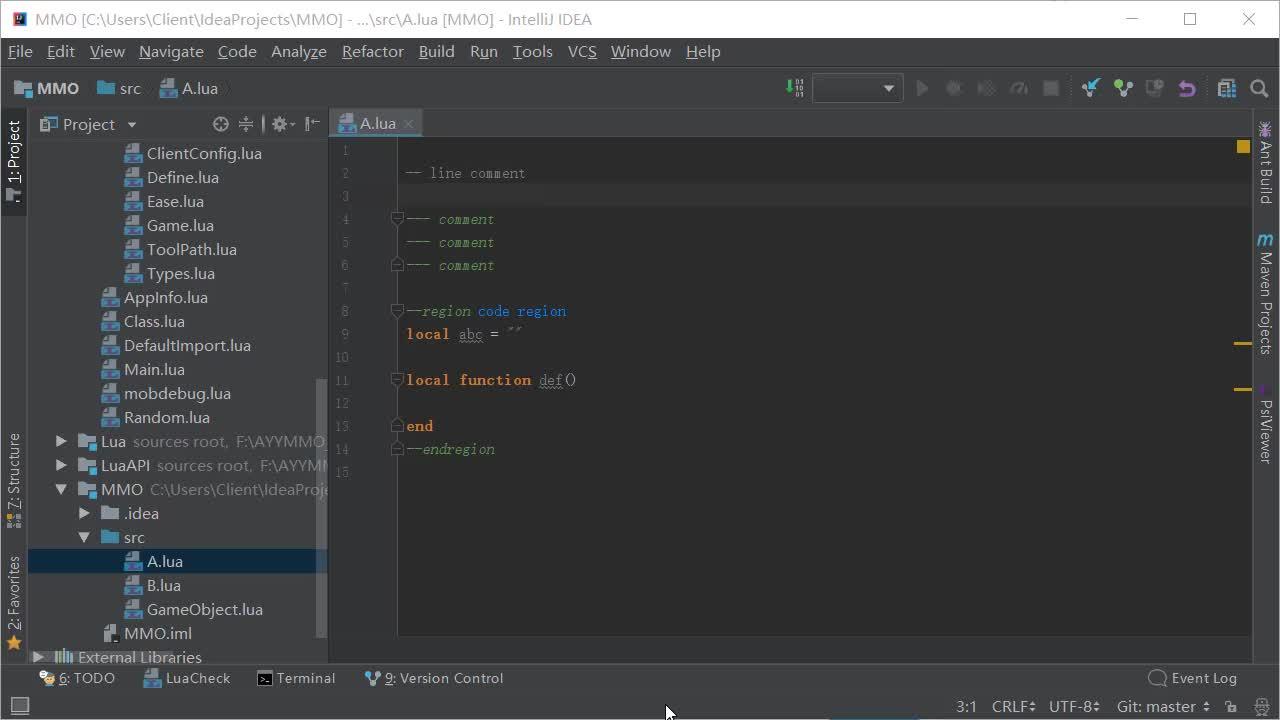Open the run configuration dropdown

[x=857, y=88]
